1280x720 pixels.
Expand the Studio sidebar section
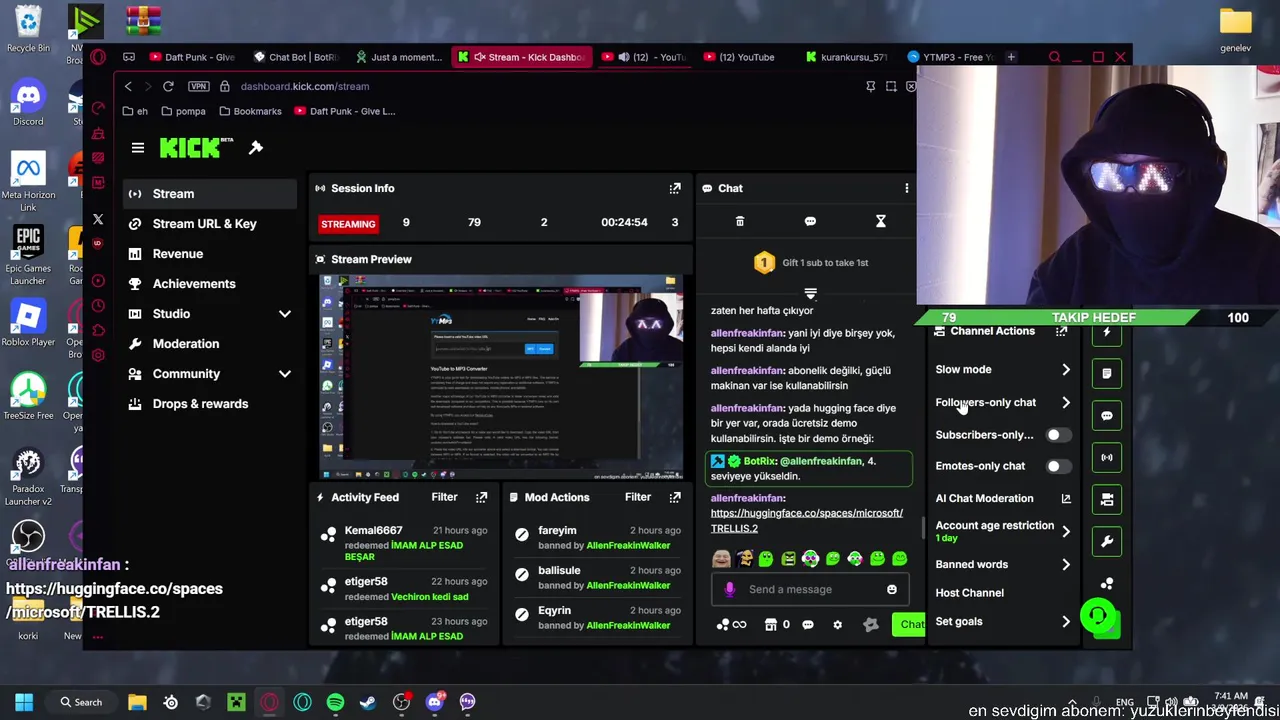pos(285,314)
